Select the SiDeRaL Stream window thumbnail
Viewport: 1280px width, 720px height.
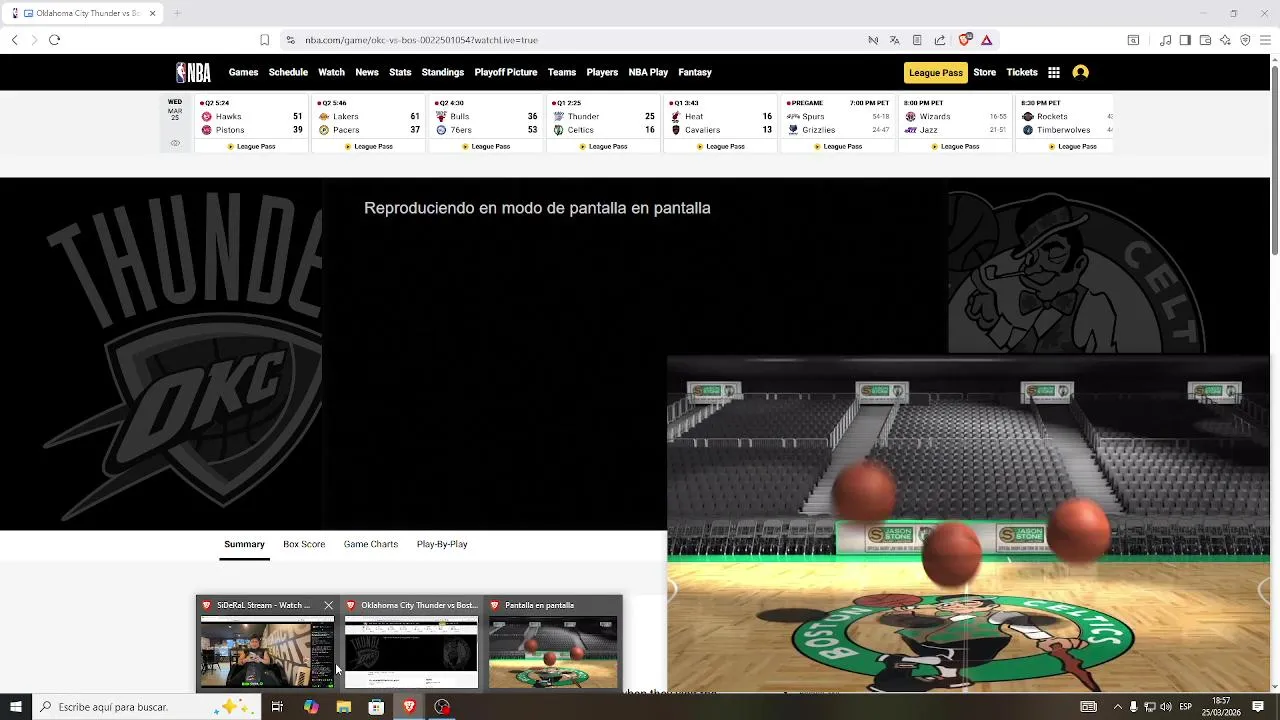pos(267,651)
